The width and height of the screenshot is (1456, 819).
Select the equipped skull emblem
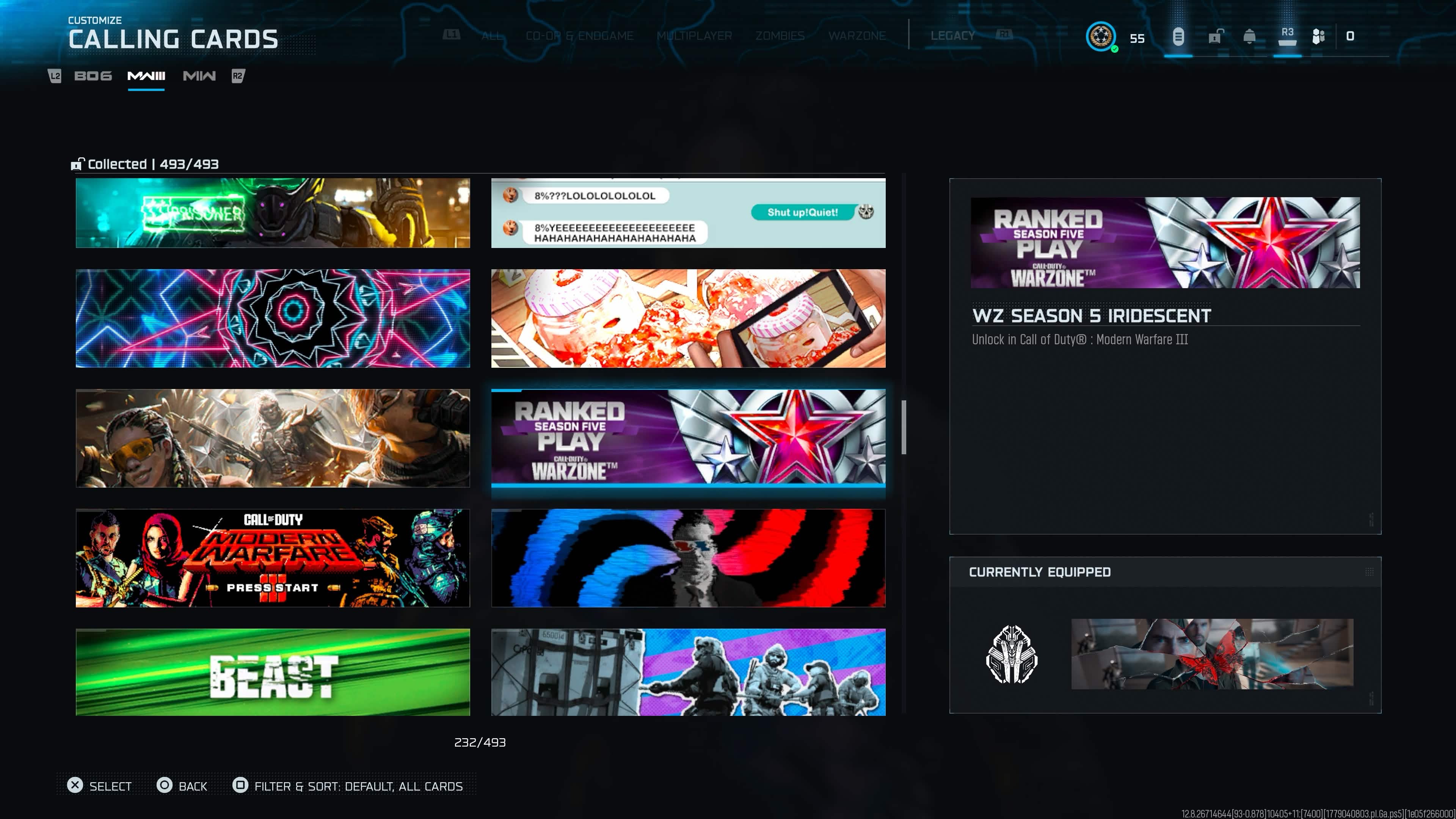click(1012, 654)
